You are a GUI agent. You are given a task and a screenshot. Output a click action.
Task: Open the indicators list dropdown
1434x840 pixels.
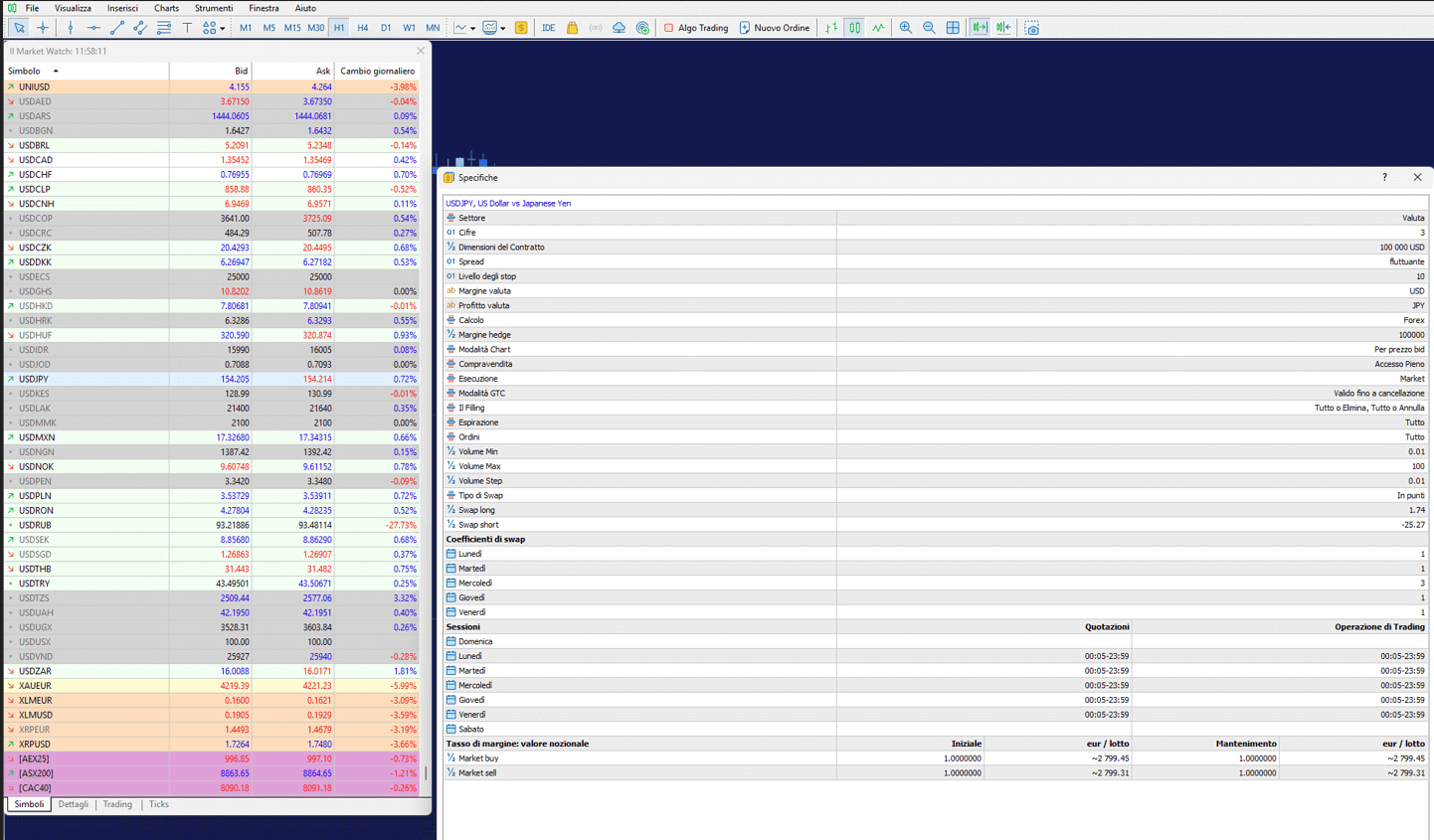pyautogui.click(x=464, y=28)
